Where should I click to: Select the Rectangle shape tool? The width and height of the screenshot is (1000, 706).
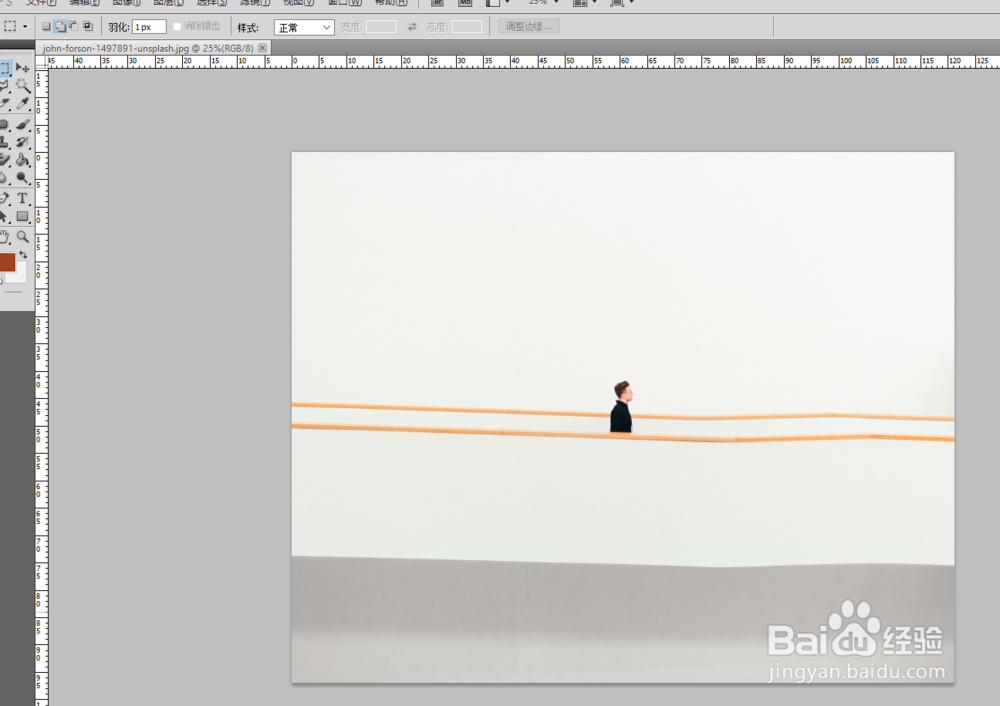click(x=23, y=216)
